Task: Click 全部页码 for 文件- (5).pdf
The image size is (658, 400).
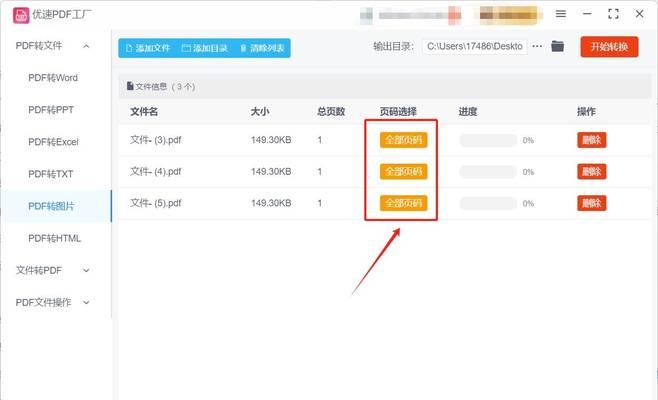Action: [404, 203]
